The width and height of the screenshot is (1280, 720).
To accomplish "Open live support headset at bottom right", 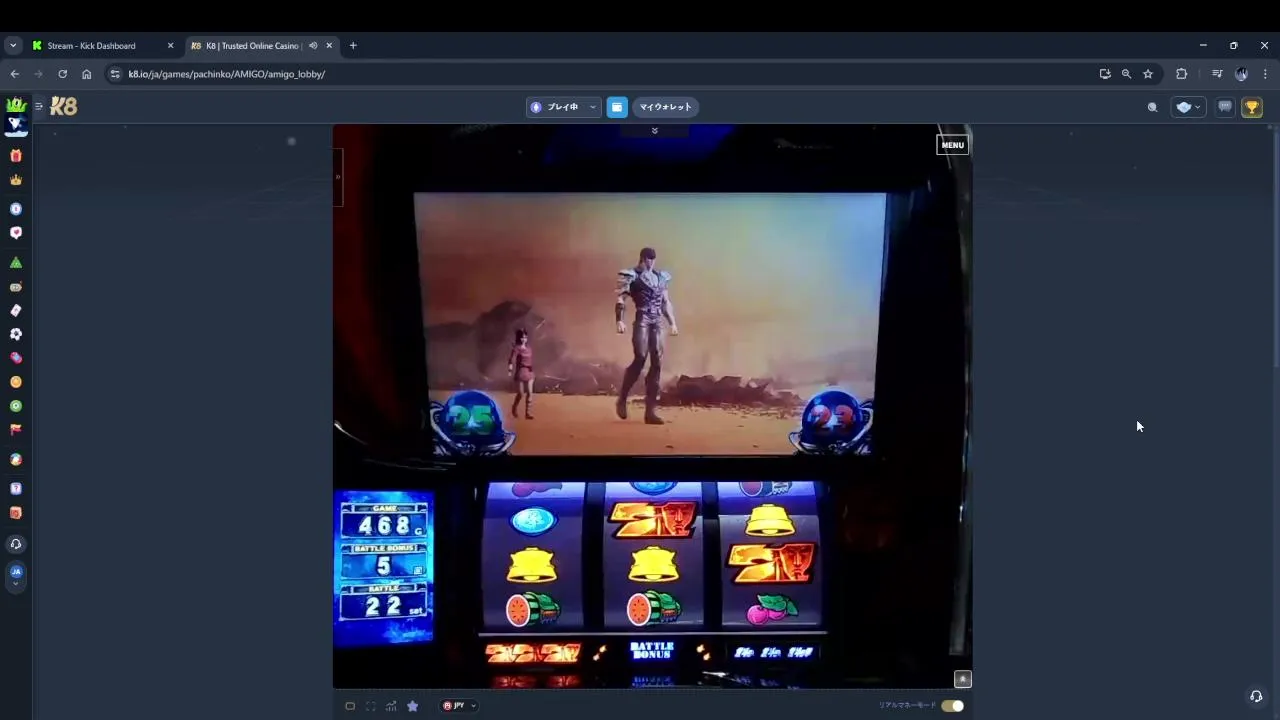I will [1256, 696].
